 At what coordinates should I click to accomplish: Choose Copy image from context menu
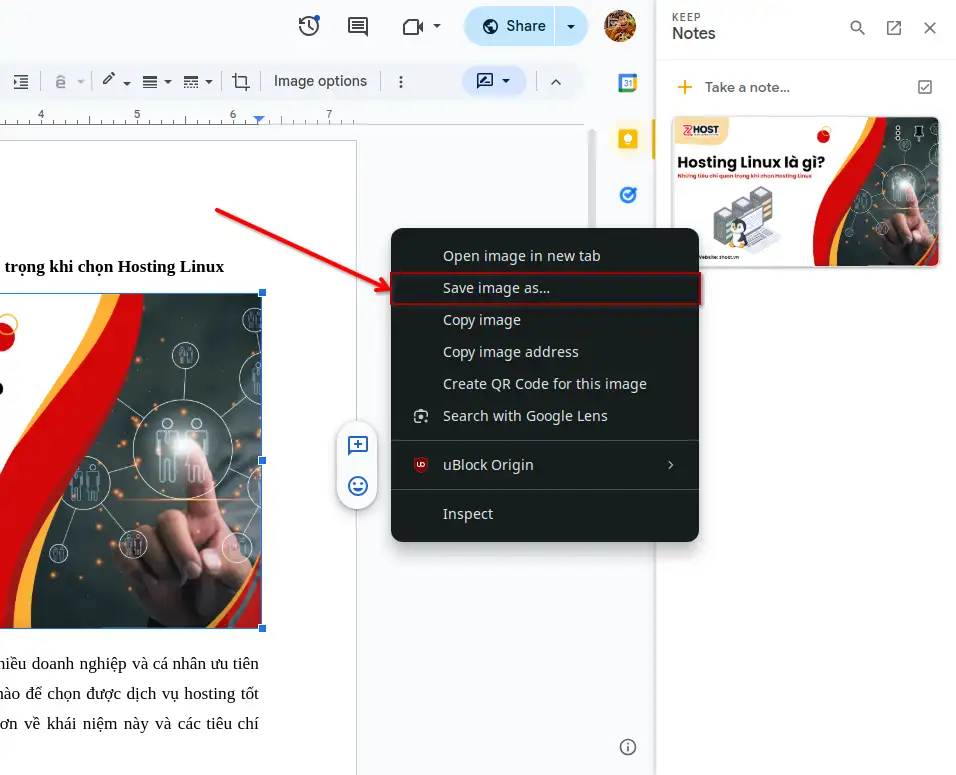click(544, 320)
